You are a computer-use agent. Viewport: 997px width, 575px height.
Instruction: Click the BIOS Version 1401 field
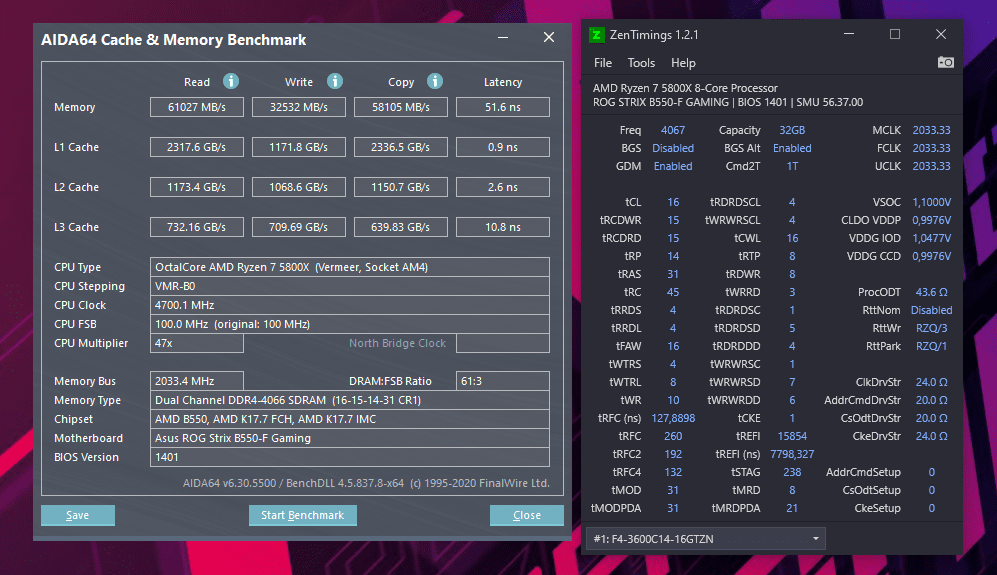tap(350, 457)
